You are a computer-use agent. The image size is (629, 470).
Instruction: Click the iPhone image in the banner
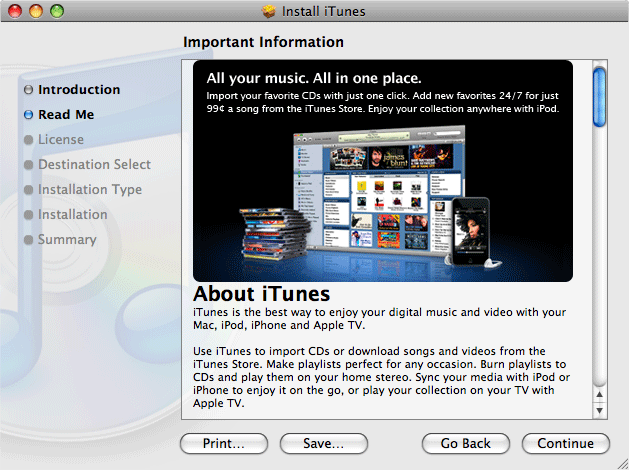coord(471,231)
